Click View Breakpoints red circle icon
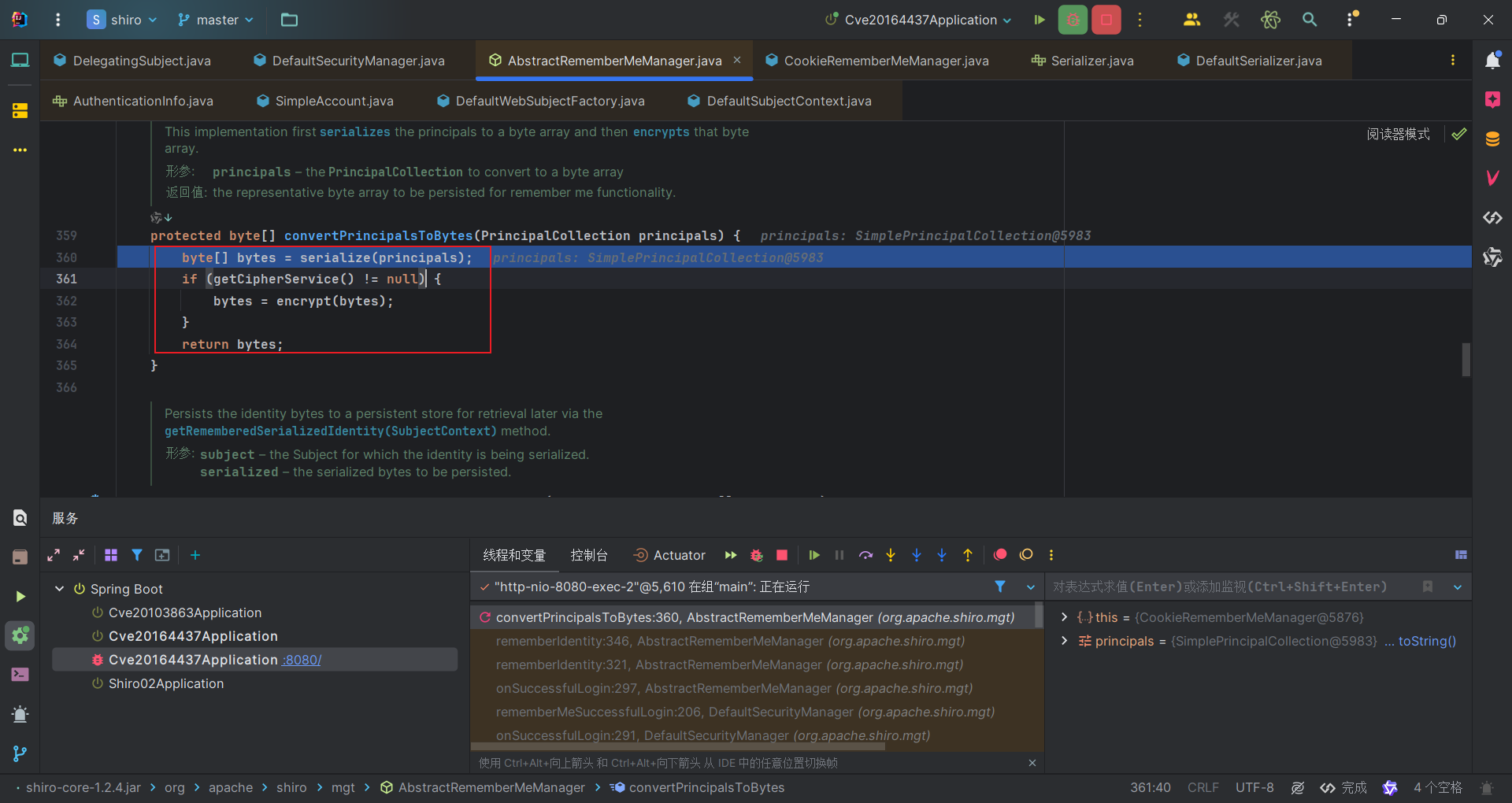 point(1000,555)
